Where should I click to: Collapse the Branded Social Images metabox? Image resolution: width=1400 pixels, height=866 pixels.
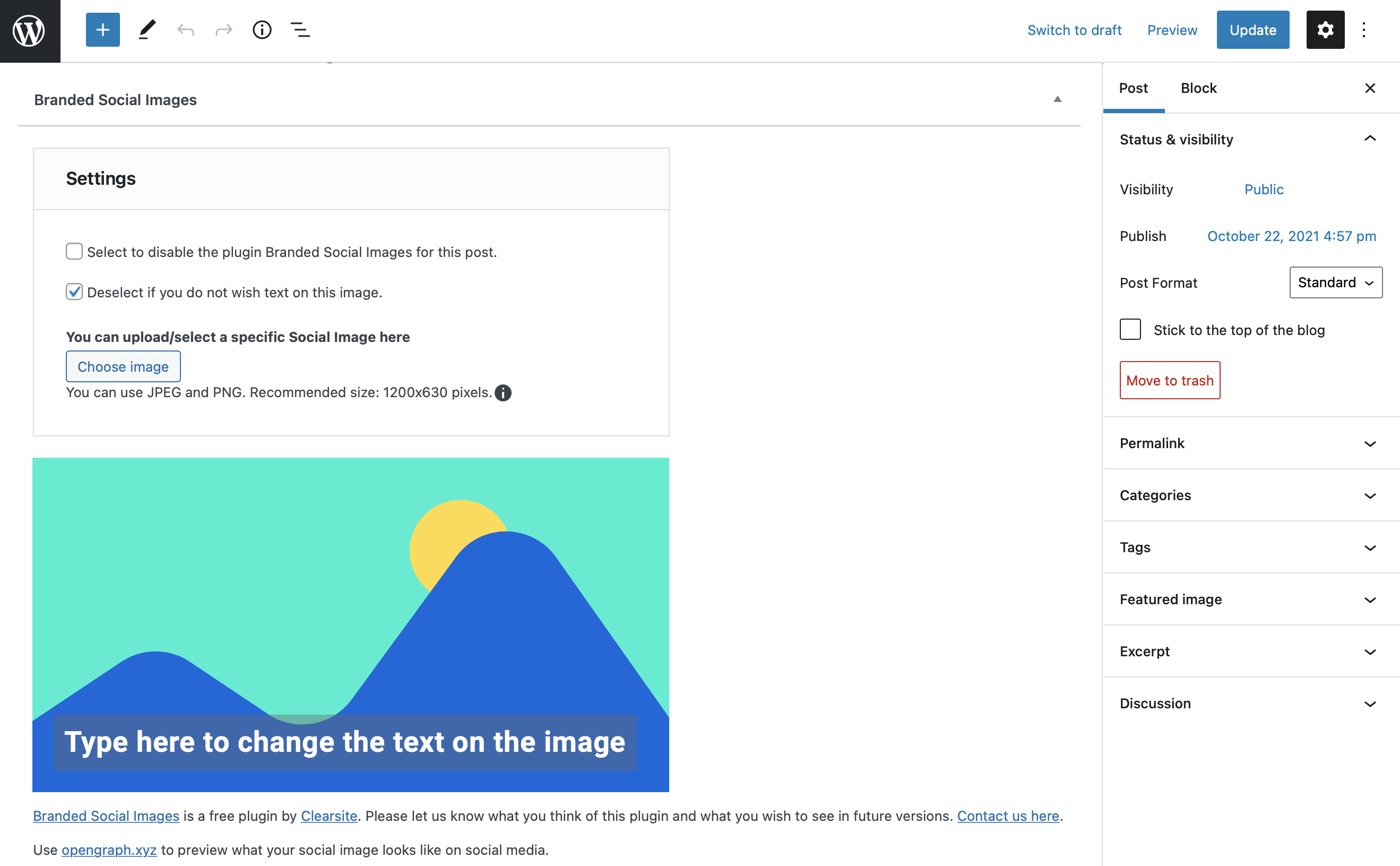pos(1057,100)
